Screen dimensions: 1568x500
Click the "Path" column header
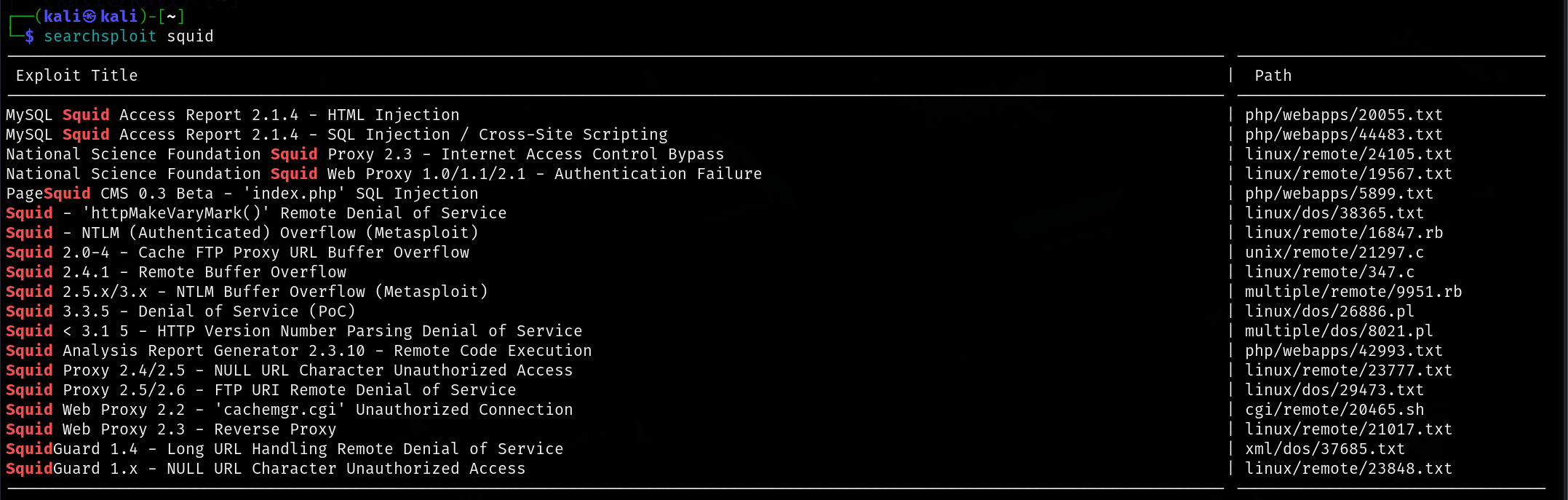[x=1273, y=76]
